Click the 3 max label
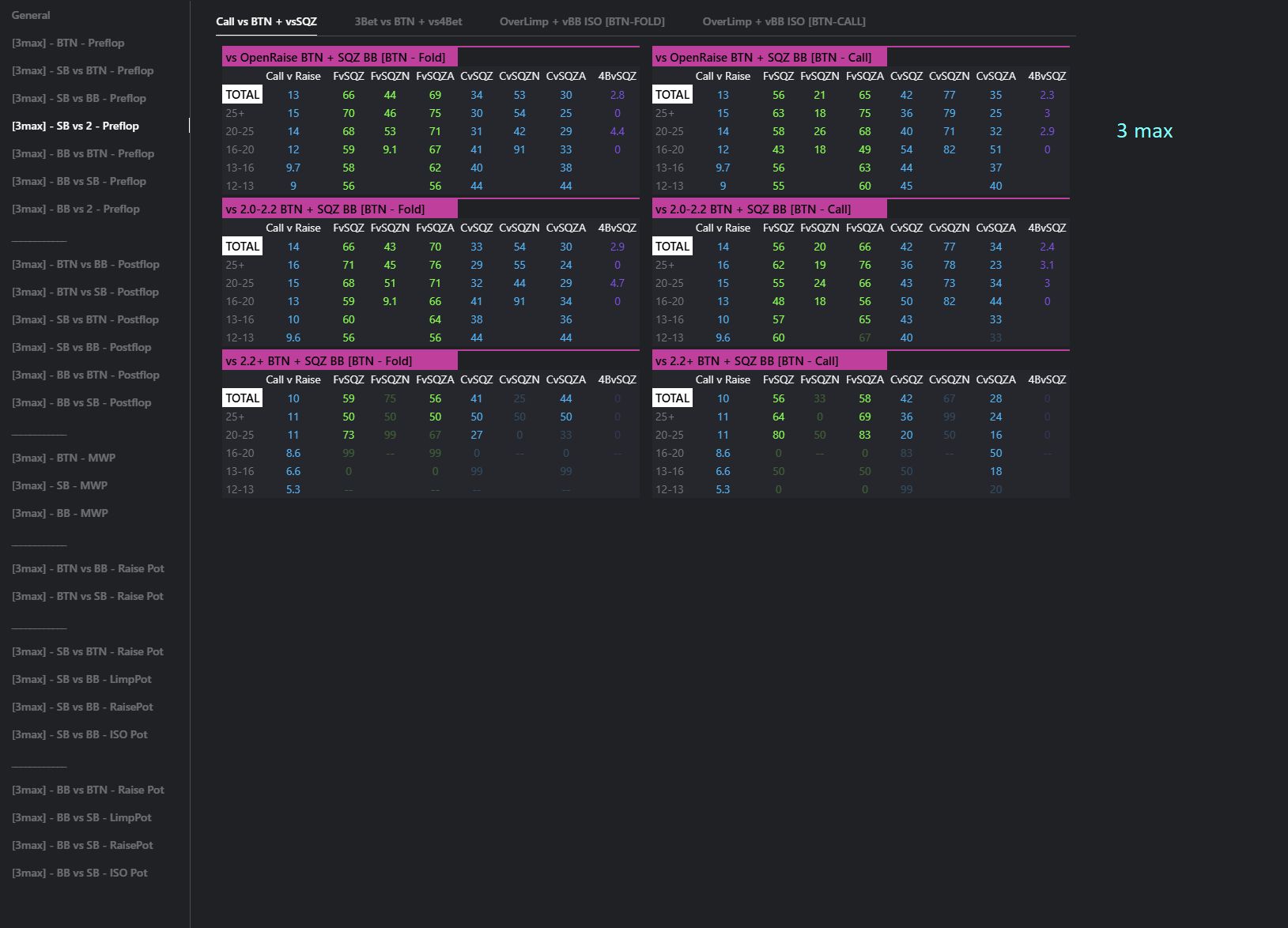1288x928 pixels. (1143, 131)
